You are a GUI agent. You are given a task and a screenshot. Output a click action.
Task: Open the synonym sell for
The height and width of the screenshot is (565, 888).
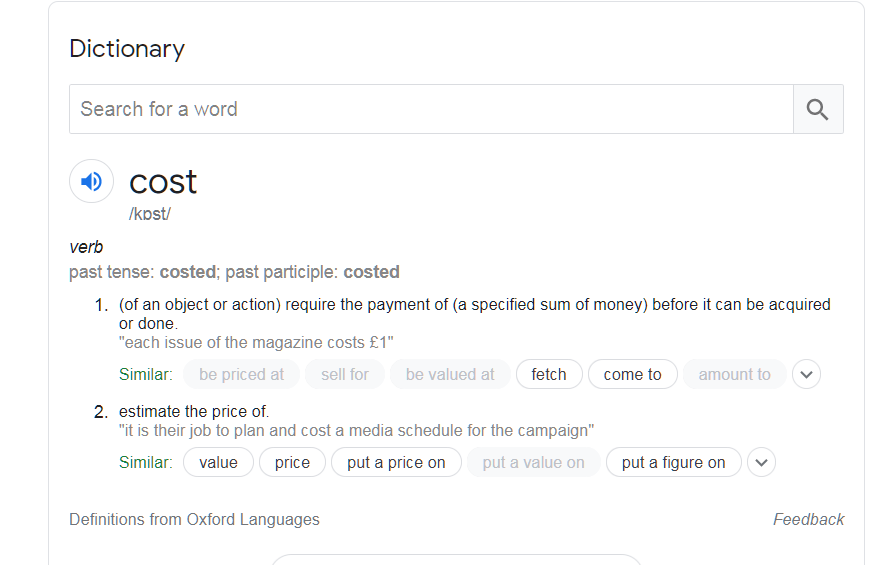pos(345,374)
